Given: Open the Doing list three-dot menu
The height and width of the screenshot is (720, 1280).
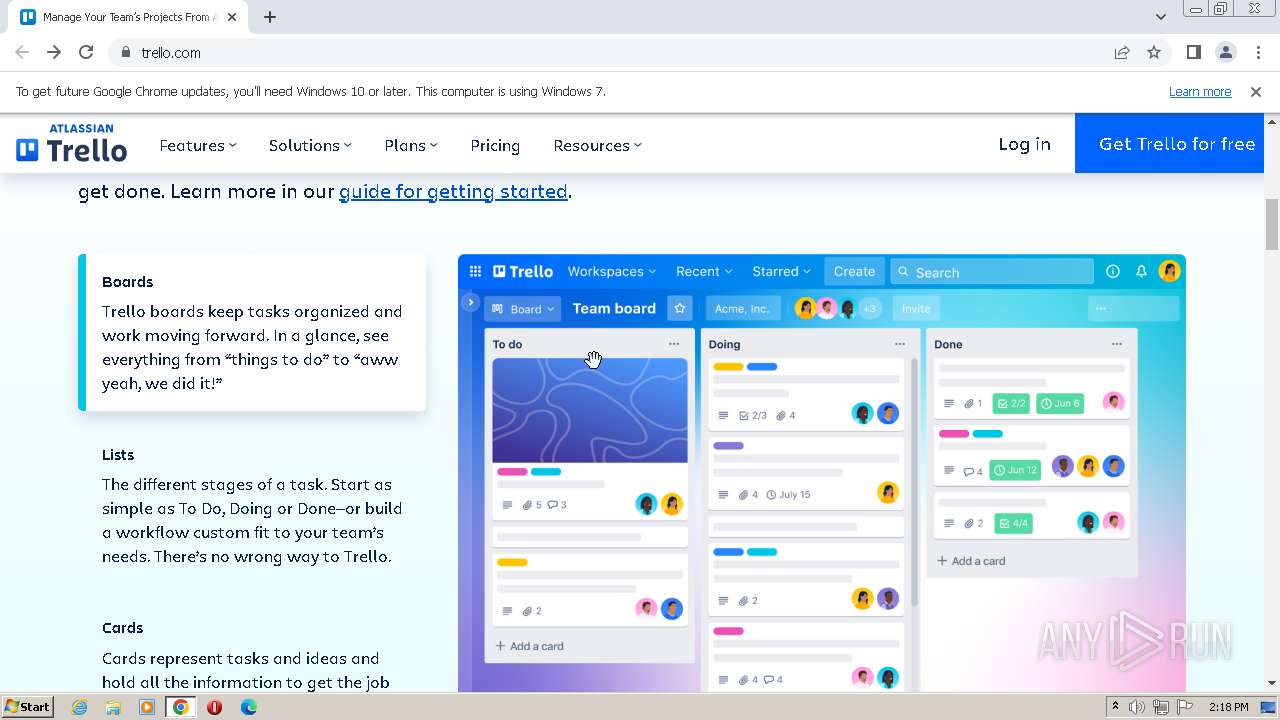Looking at the screenshot, I should coord(900,343).
